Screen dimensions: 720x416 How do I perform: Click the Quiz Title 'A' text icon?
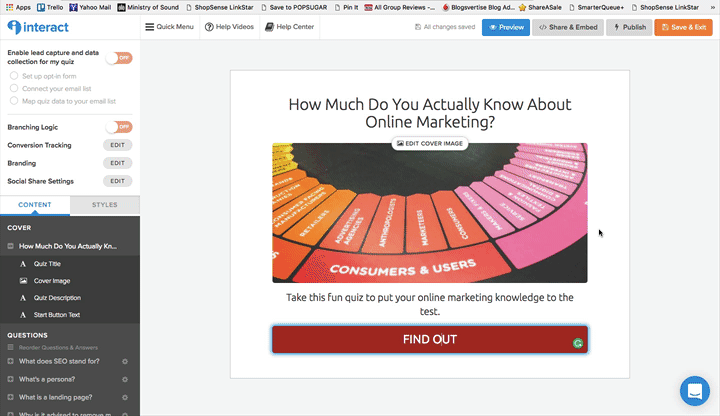[x=22, y=264]
